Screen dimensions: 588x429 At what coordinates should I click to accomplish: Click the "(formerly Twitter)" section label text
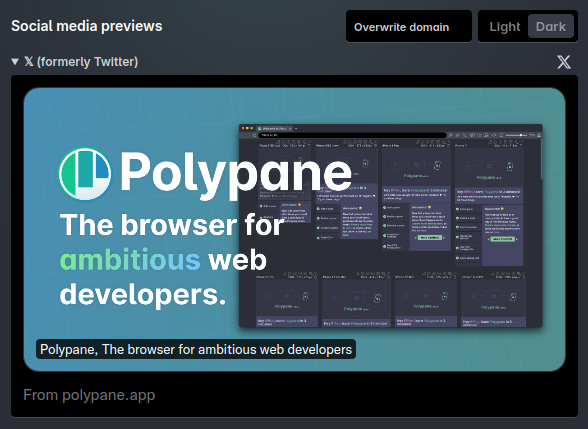point(87,62)
